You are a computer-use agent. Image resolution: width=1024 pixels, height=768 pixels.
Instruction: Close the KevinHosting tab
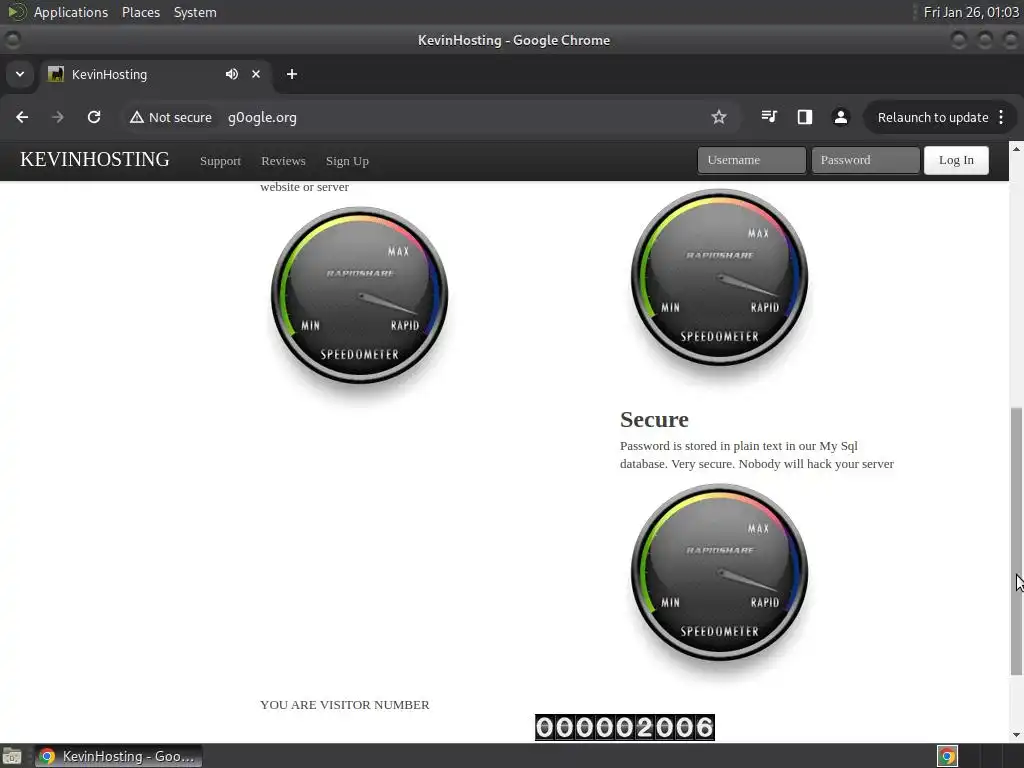[x=256, y=74]
